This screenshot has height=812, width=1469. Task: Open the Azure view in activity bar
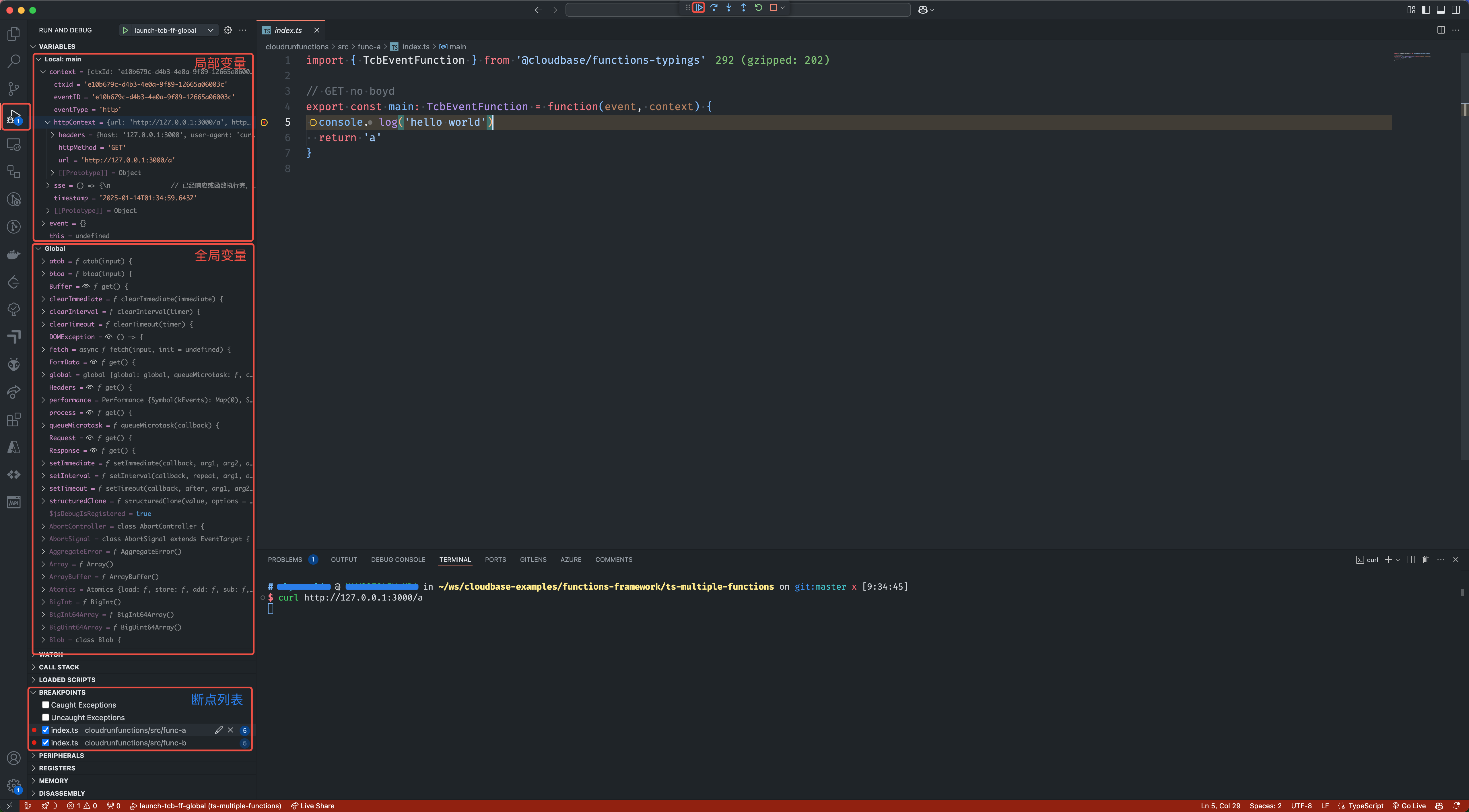click(x=14, y=447)
